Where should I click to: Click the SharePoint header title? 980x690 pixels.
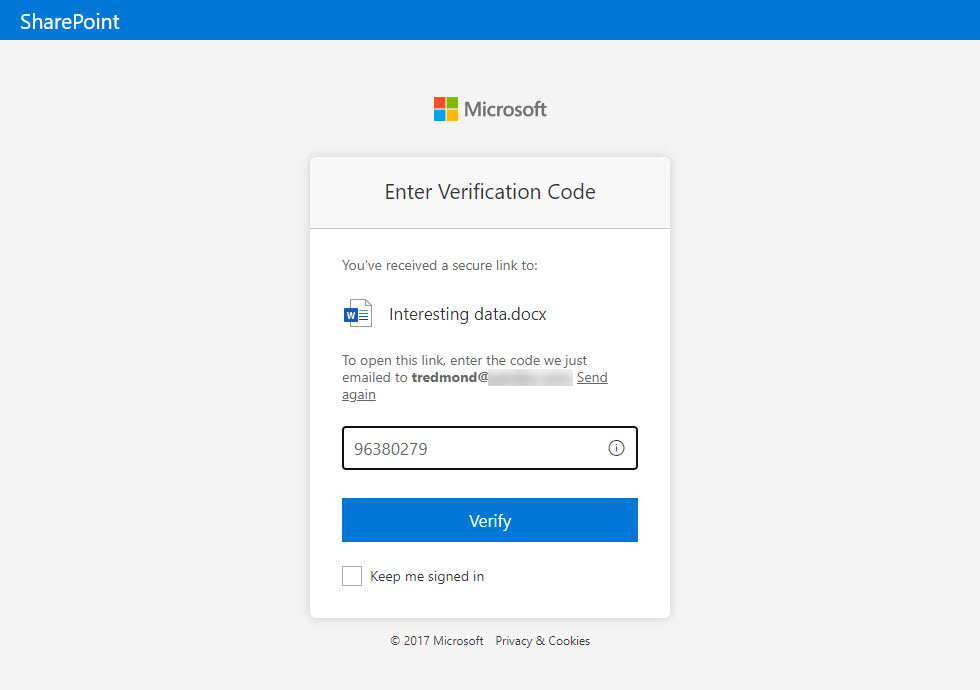[x=69, y=21]
